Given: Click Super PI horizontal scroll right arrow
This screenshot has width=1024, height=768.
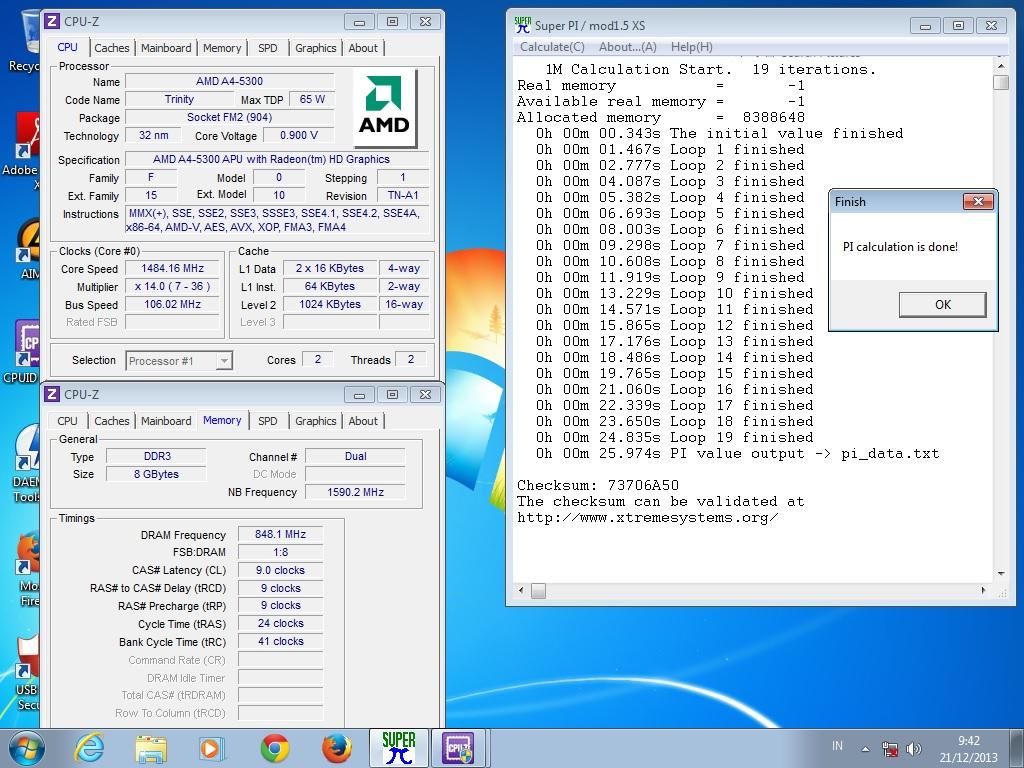Looking at the screenshot, I should pos(984,590).
